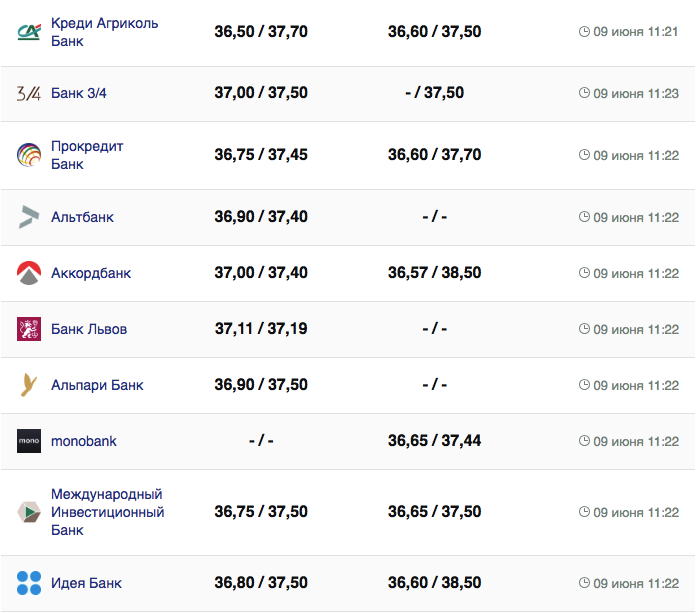Screen dimensions: 696x614
Task: Open the monobank link
Action: [x=84, y=441]
